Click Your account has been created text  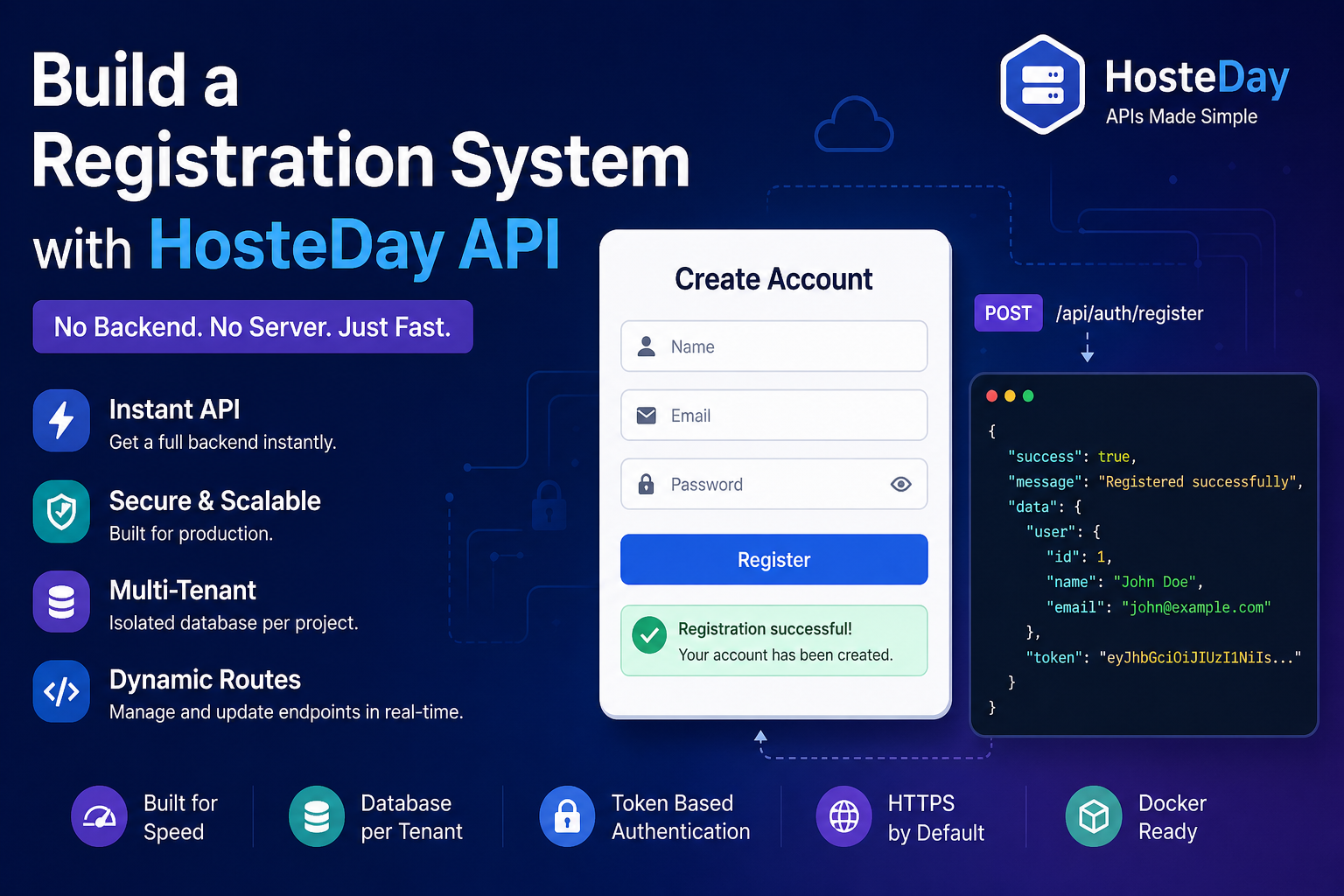[x=786, y=655]
